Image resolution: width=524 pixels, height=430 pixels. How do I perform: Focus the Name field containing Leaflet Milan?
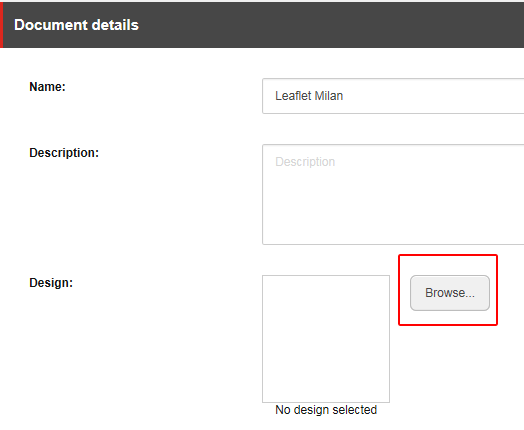point(393,96)
